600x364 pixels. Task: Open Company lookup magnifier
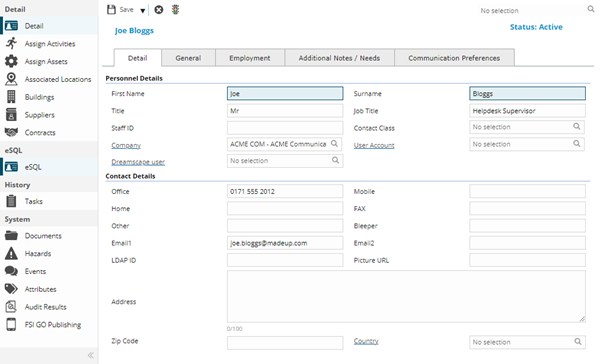[334, 144]
